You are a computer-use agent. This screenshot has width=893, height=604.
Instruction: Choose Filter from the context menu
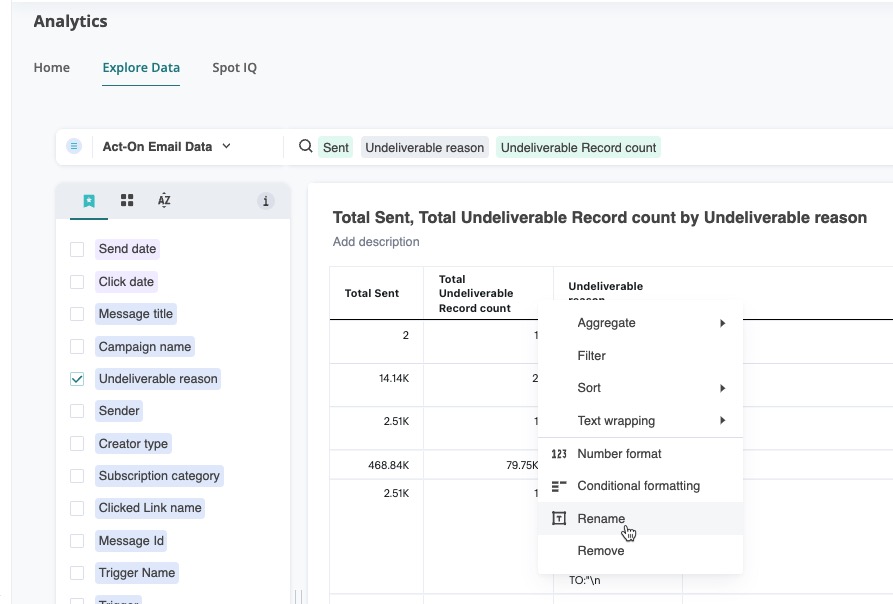(x=640, y=356)
